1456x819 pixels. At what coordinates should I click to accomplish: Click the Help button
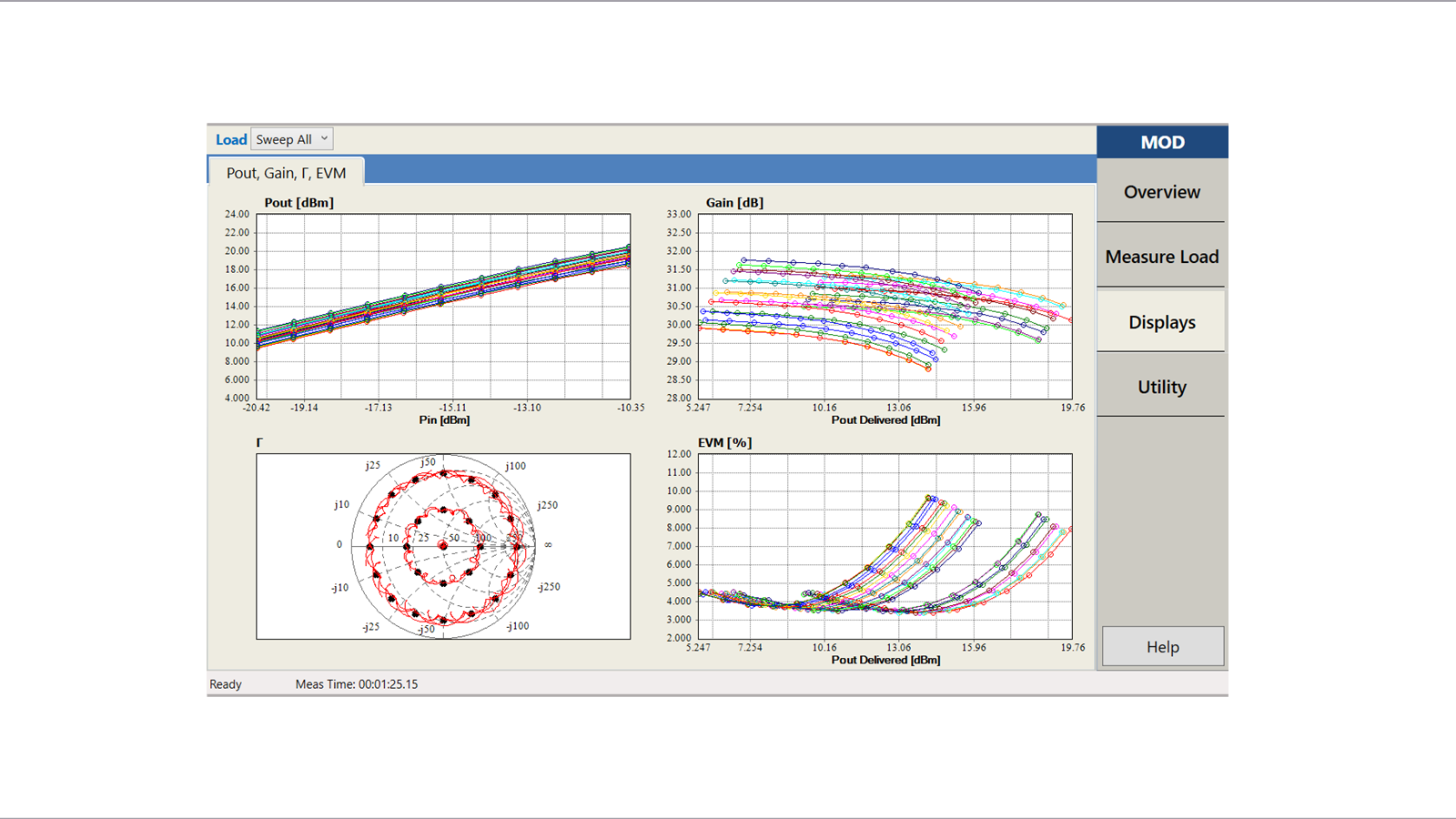[x=1162, y=646]
